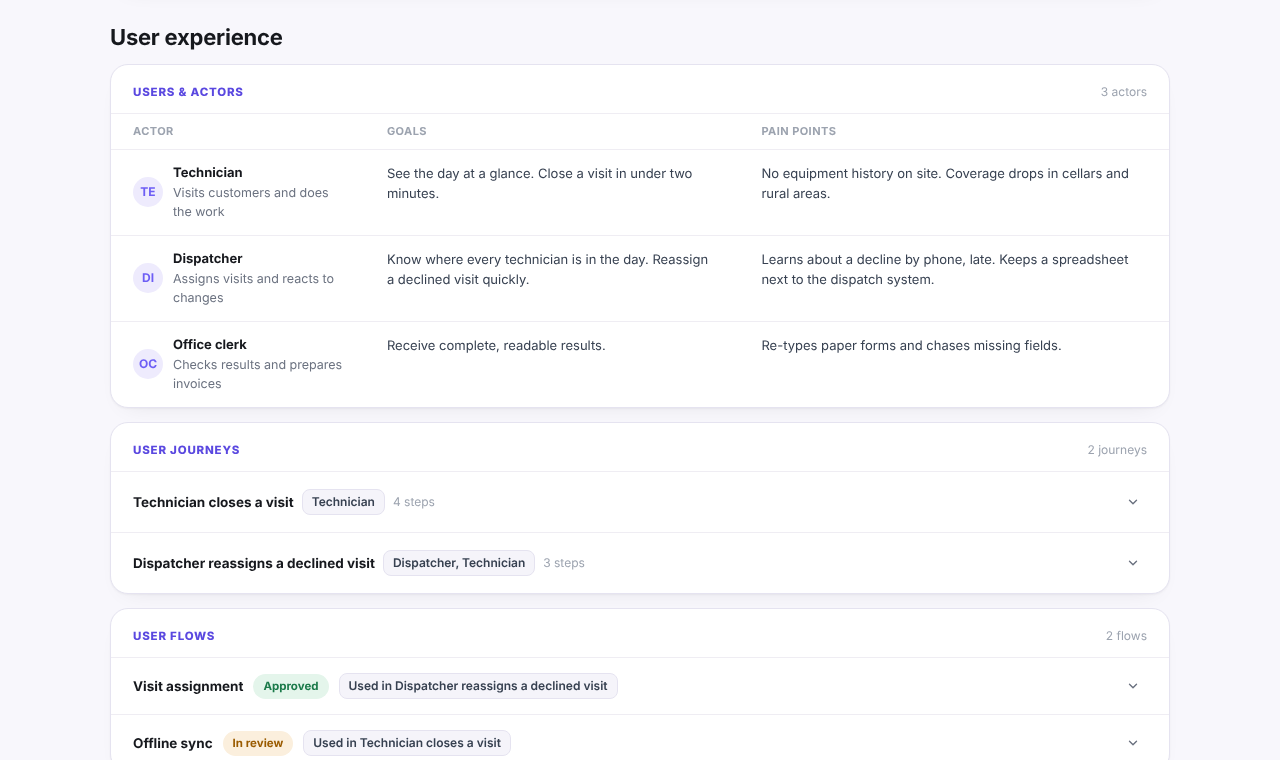Click Used in Technician closes a visit tag
This screenshot has width=1280, height=760.
tap(407, 743)
